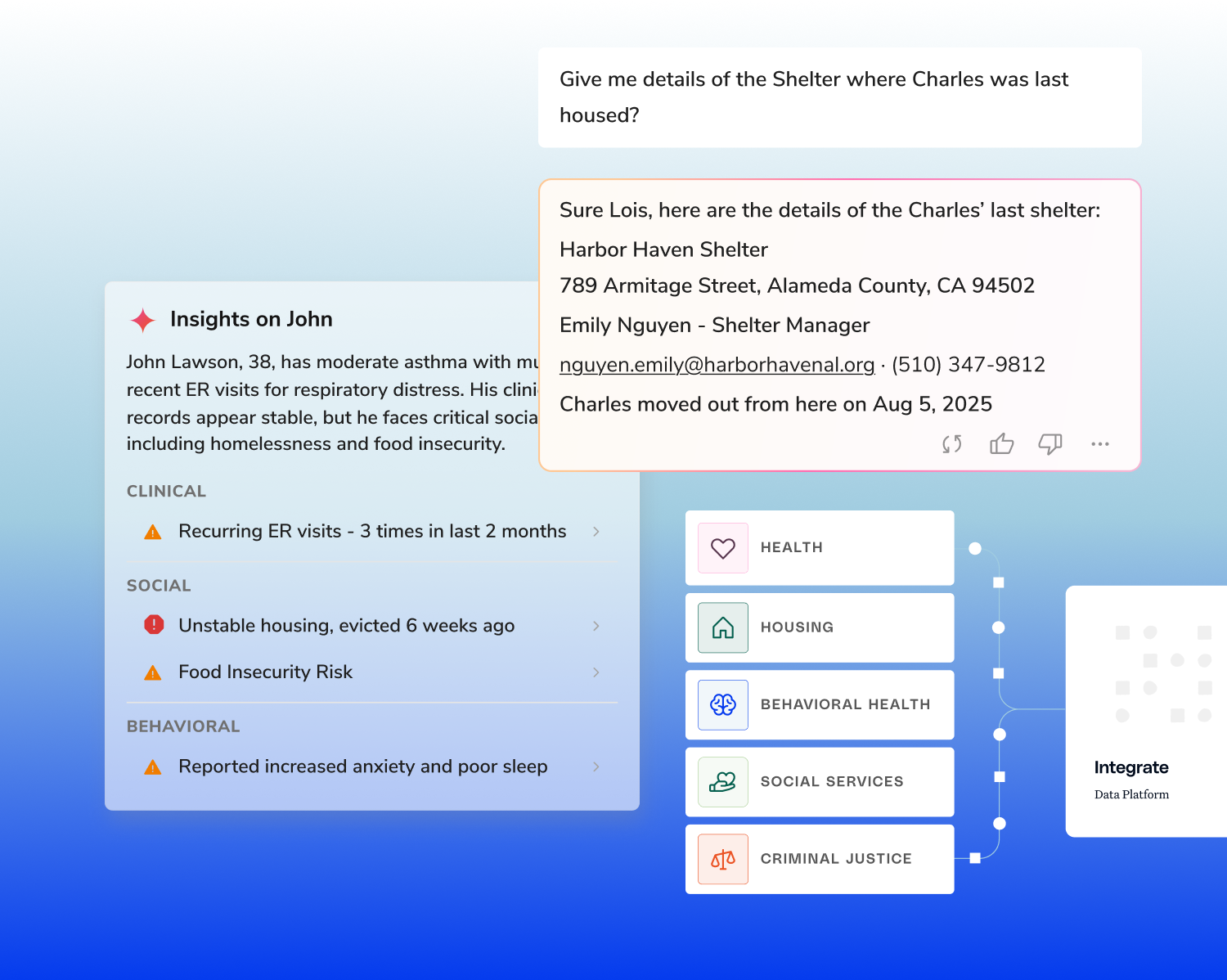Click the thumbs down icon
The image size is (1227, 980).
pyautogui.click(x=1050, y=443)
